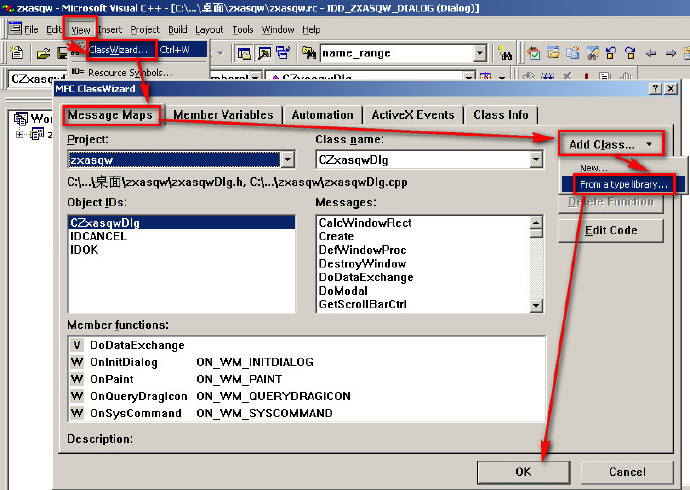
Task: Click the Cancel button
Action: click(627, 472)
